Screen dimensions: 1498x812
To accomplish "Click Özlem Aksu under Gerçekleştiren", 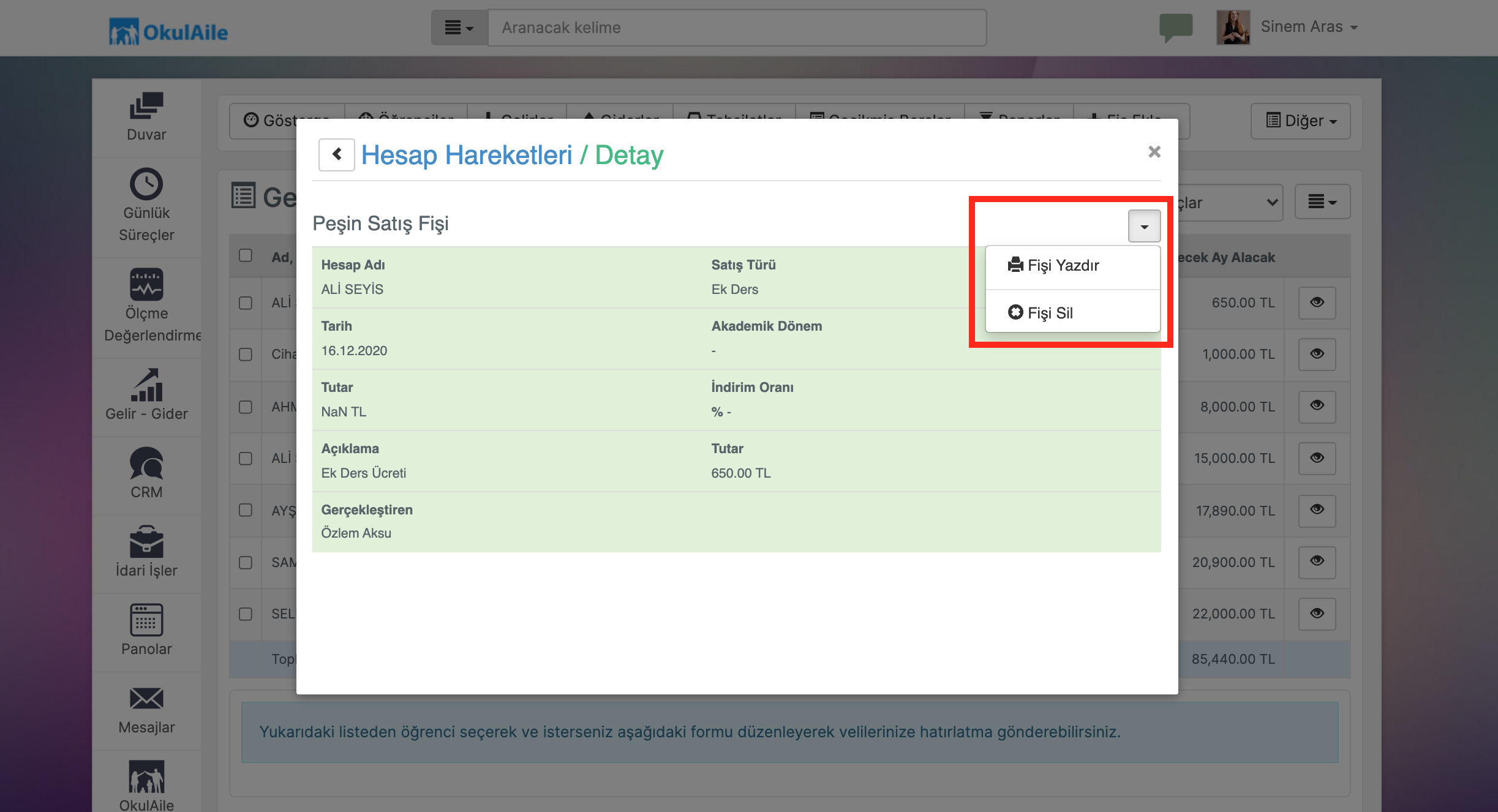I will [x=356, y=533].
